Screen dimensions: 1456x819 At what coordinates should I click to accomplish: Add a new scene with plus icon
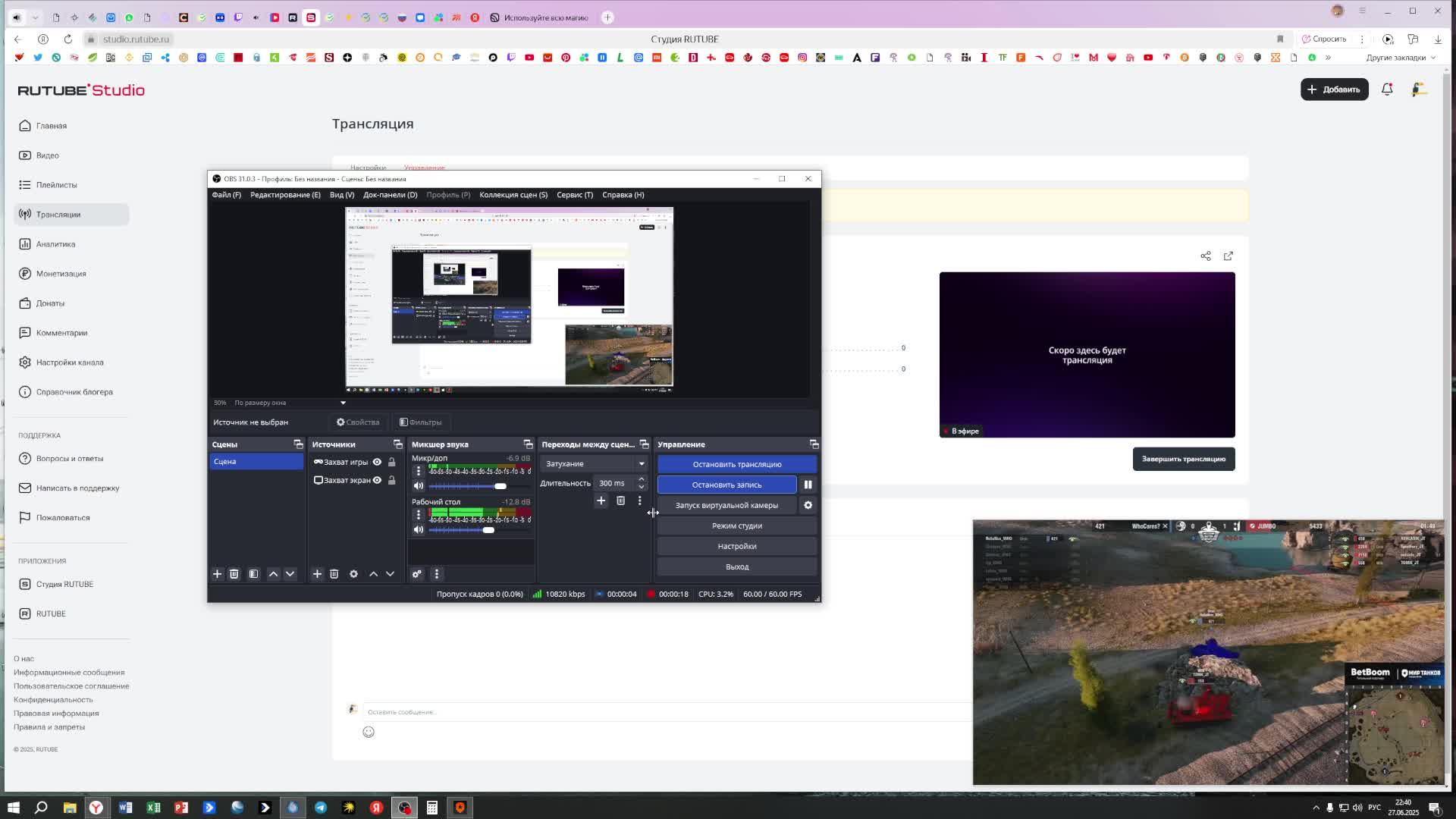click(217, 574)
